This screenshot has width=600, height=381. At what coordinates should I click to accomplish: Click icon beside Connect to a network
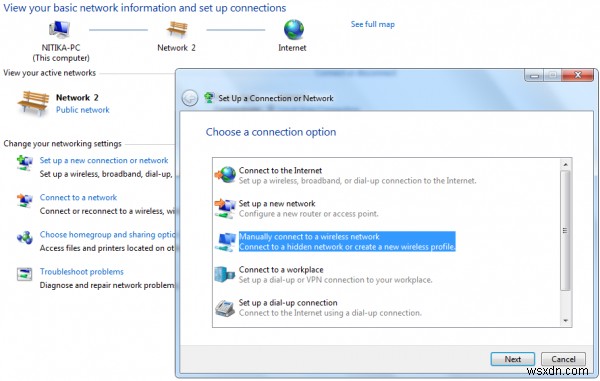coord(24,200)
